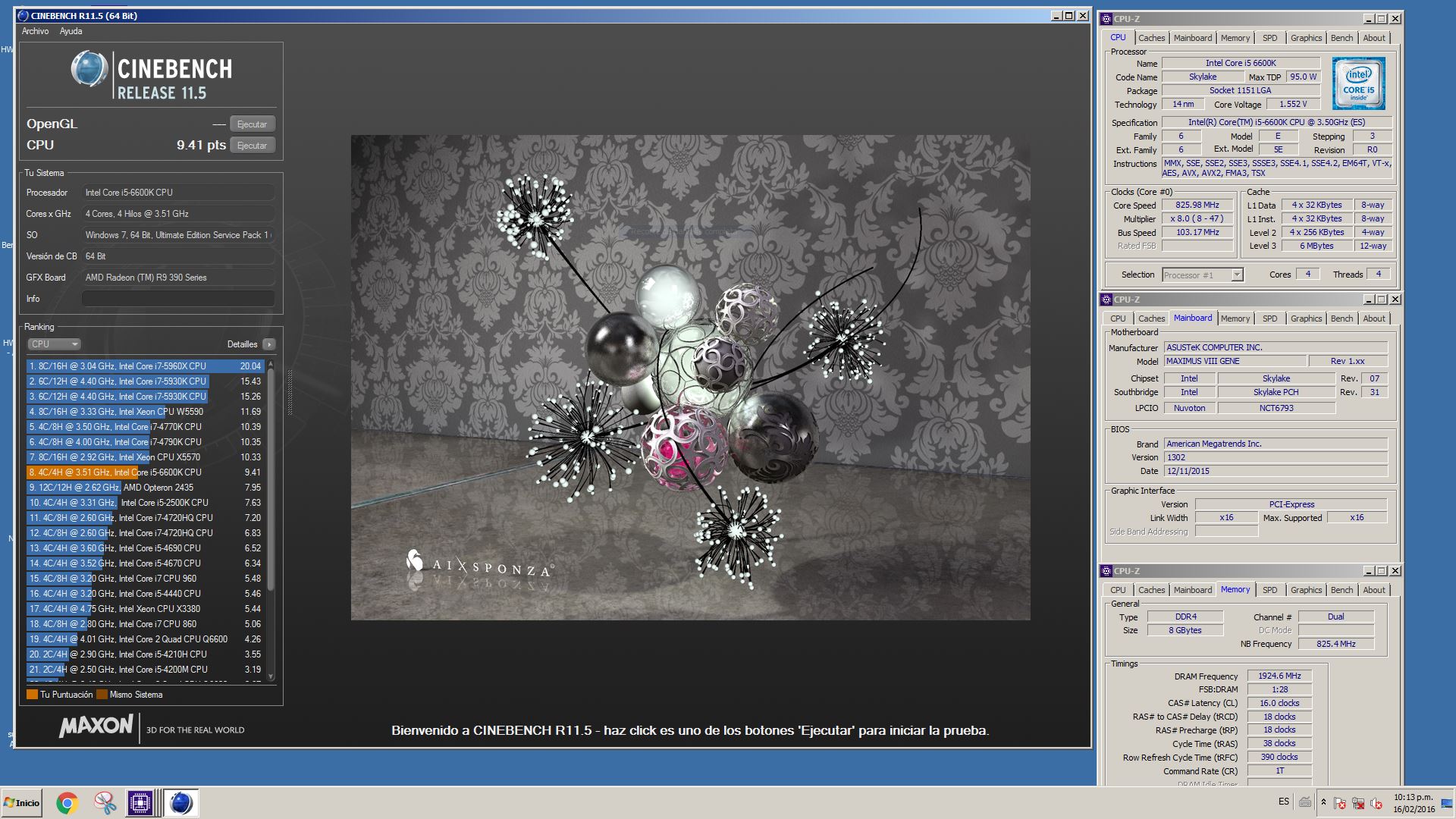This screenshot has height=819, width=1456.
Task: Click the brown Mismo Sistema legend swatch
Action: coord(102,695)
